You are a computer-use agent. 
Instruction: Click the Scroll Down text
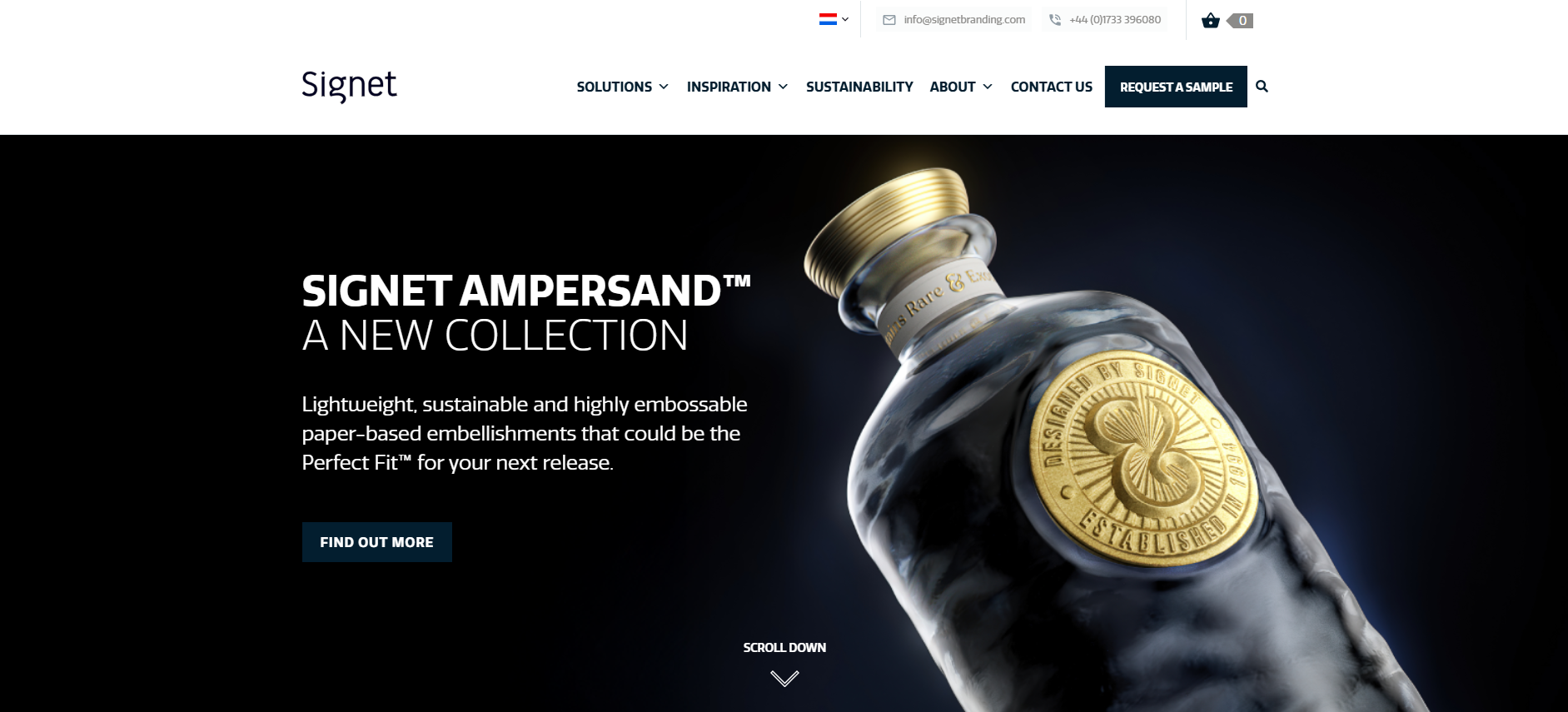[x=784, y=647]
